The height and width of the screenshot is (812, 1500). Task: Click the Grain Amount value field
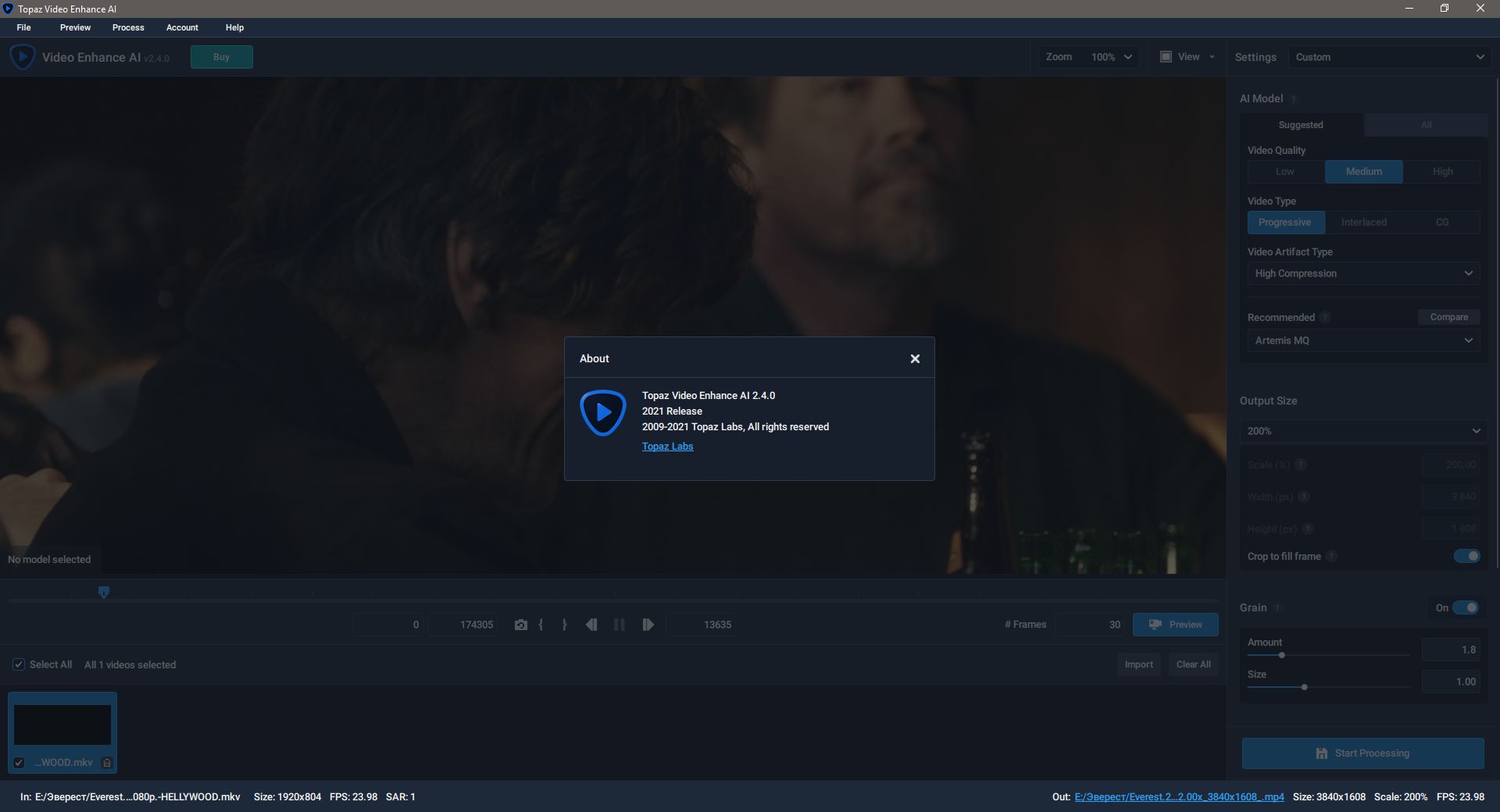pos(1451,650)
